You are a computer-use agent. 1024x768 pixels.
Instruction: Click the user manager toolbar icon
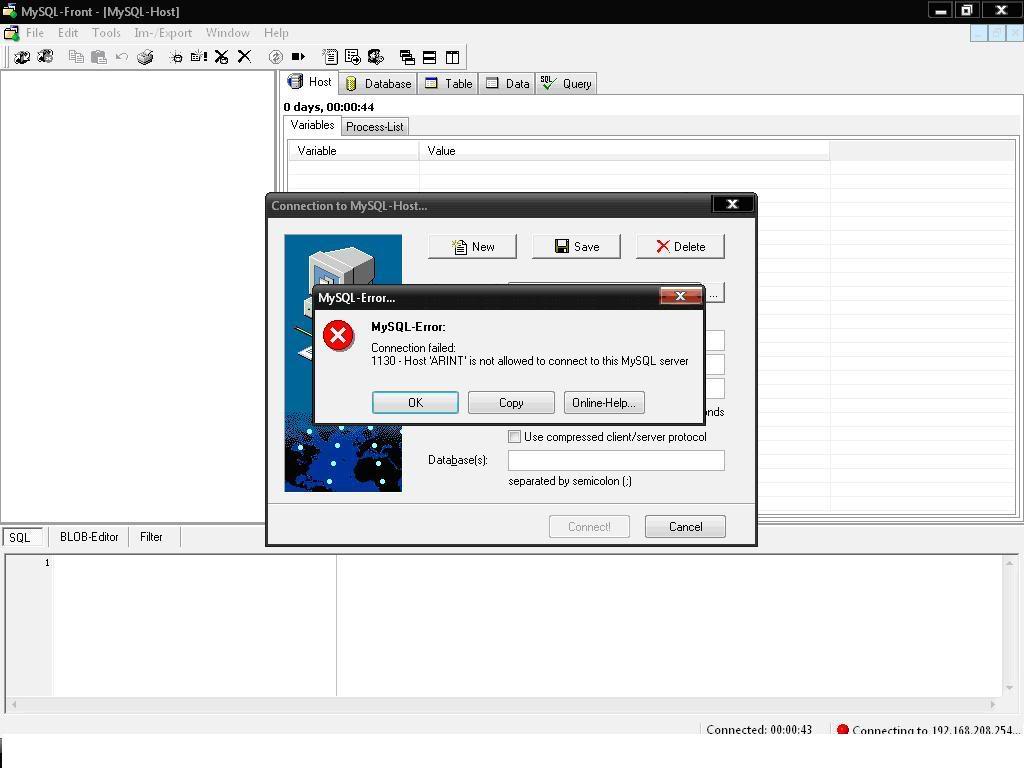[x=376, y=57]
